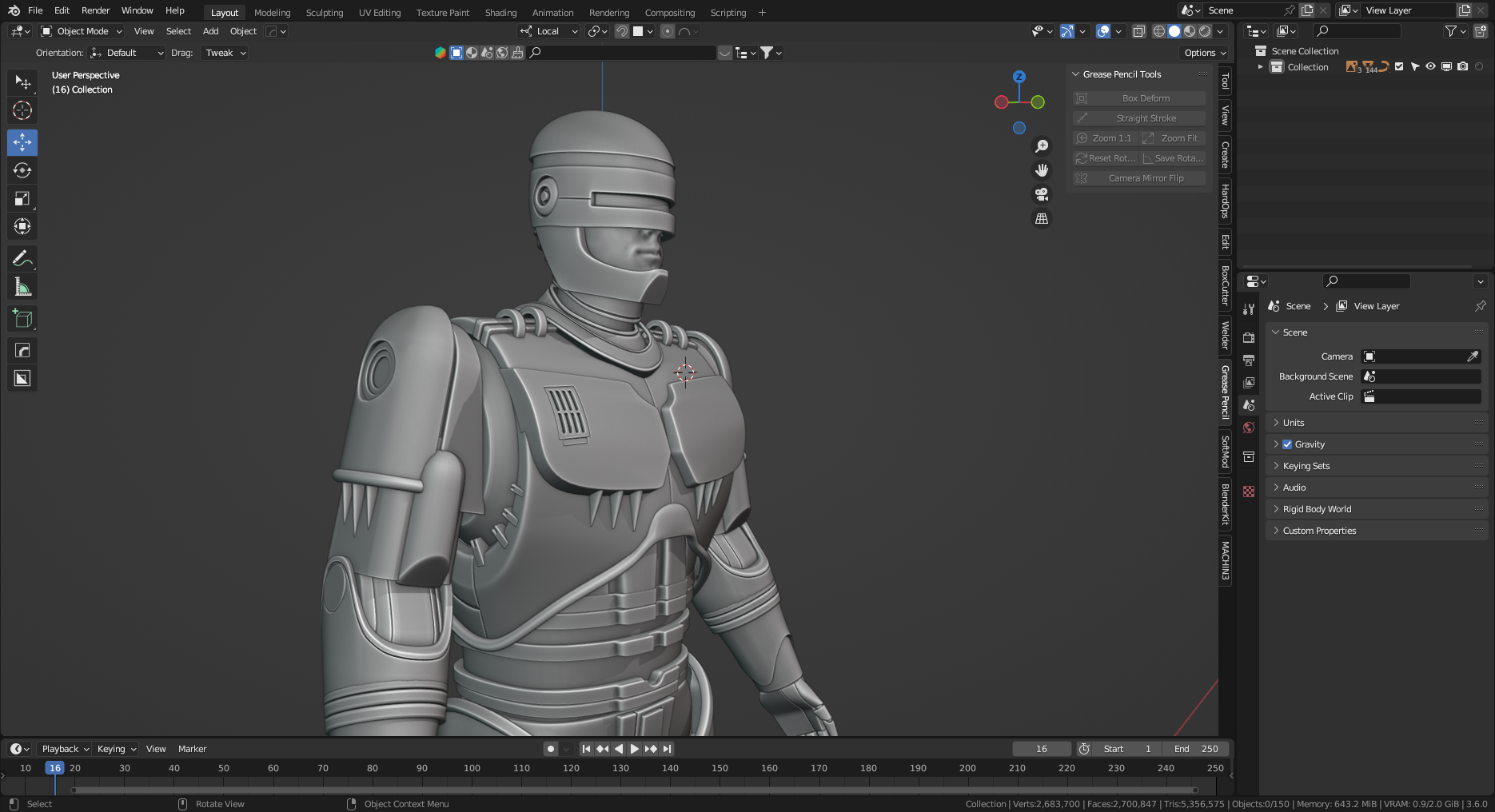Switch to the UV Editing workspace tab
The width and height of the screenshot is (1495, 812).
tap(380, 13)
